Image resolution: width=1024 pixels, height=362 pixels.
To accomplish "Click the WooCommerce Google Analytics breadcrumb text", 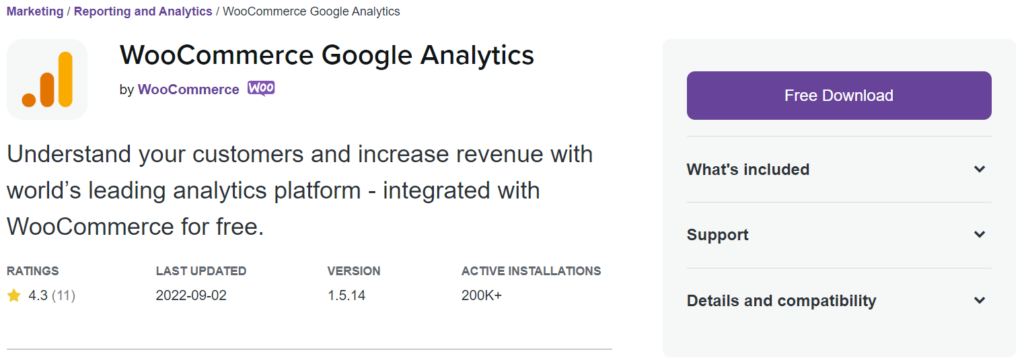I will pos(312,11).
